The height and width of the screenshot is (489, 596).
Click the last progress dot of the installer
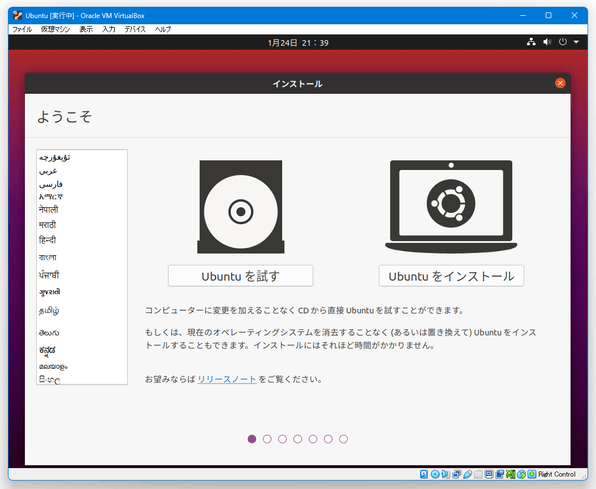click(343, 439)
